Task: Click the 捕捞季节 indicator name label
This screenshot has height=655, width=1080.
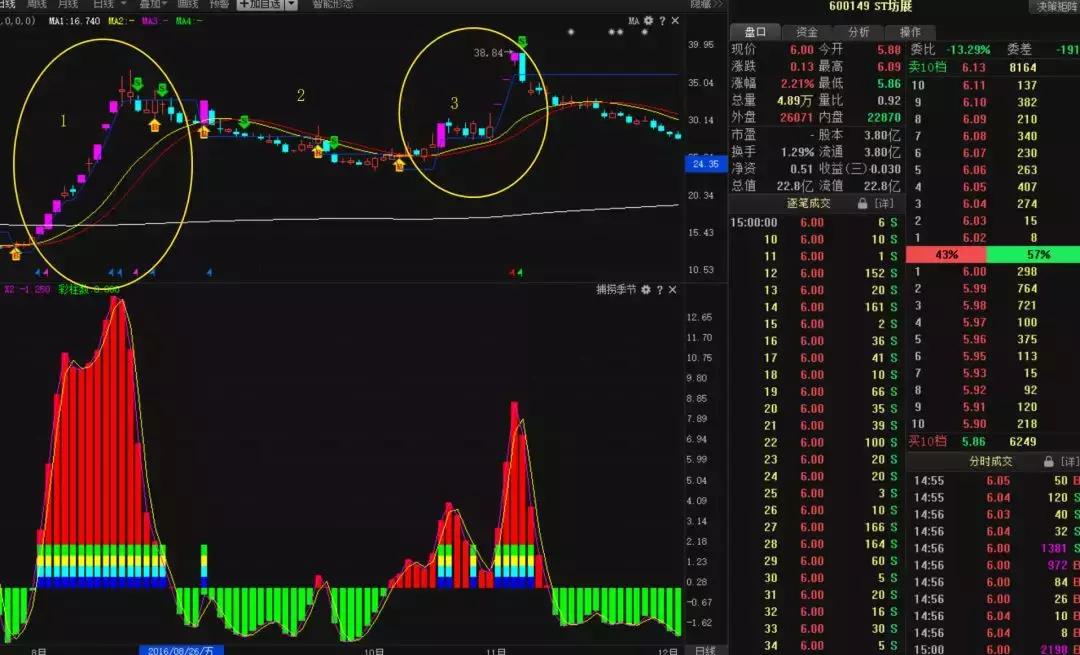Action: [616, 290]
